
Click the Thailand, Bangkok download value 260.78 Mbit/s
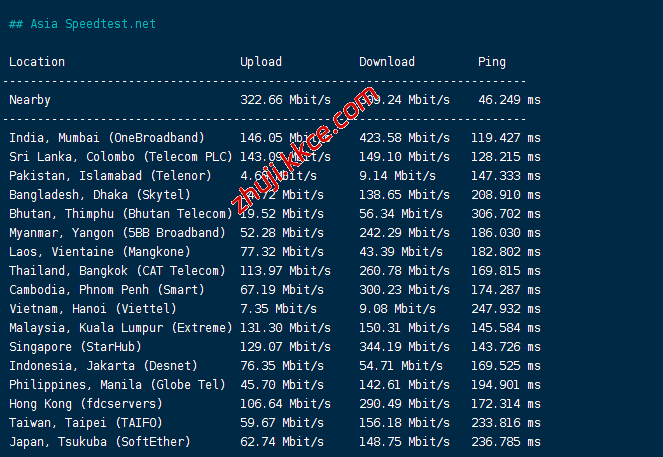404,271
